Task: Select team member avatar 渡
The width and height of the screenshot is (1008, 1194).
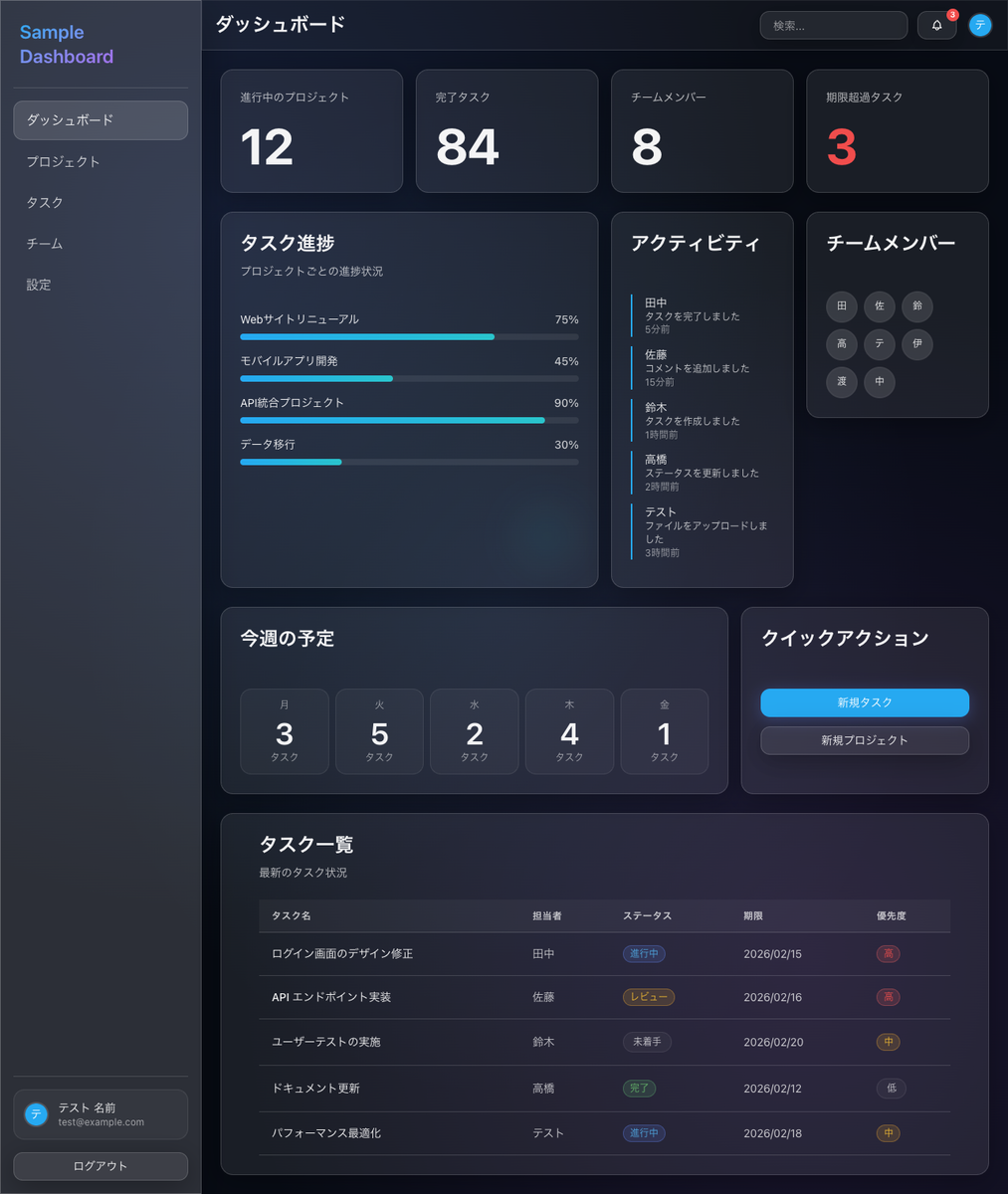Action: coord(842,382)
